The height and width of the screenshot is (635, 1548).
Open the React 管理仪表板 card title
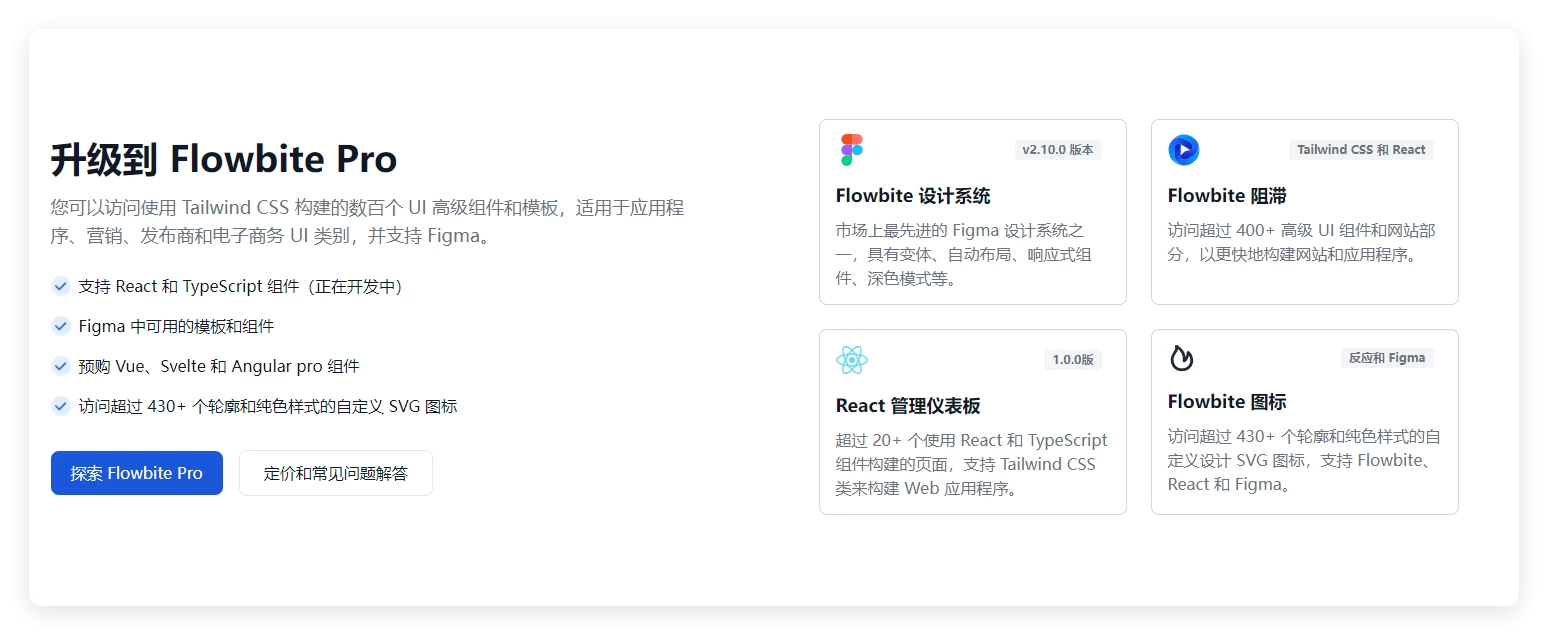click(908, 406)
